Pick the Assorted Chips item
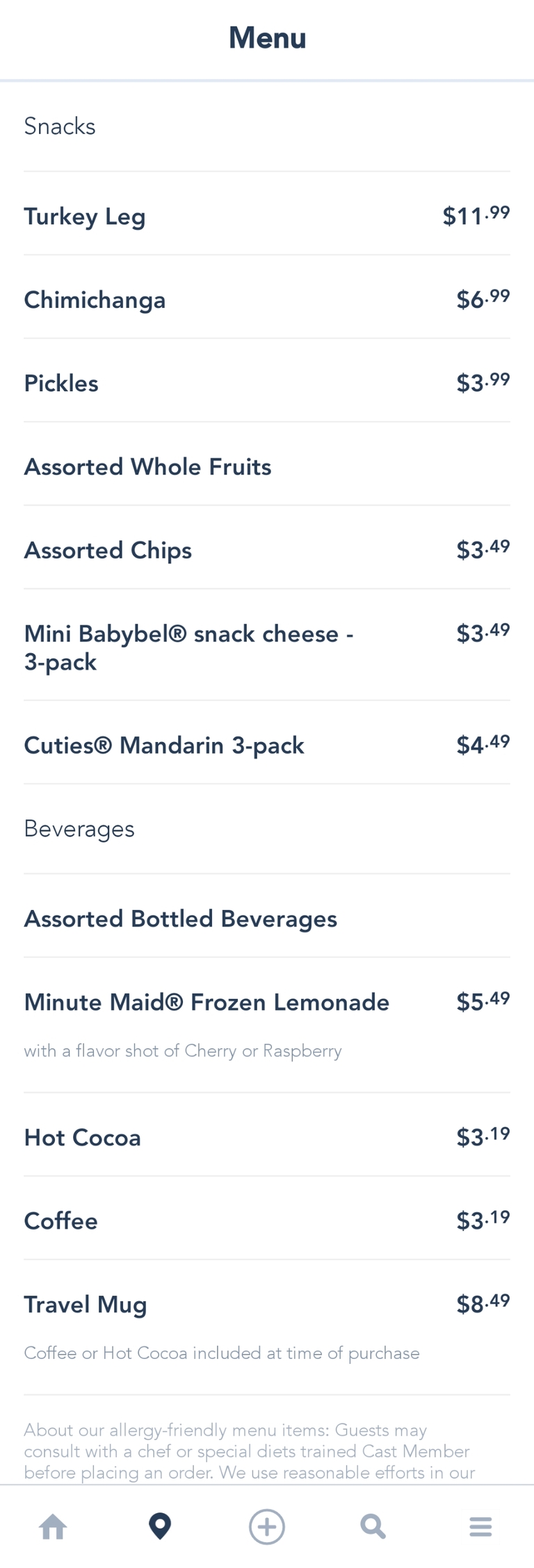 tap(108, 550)
